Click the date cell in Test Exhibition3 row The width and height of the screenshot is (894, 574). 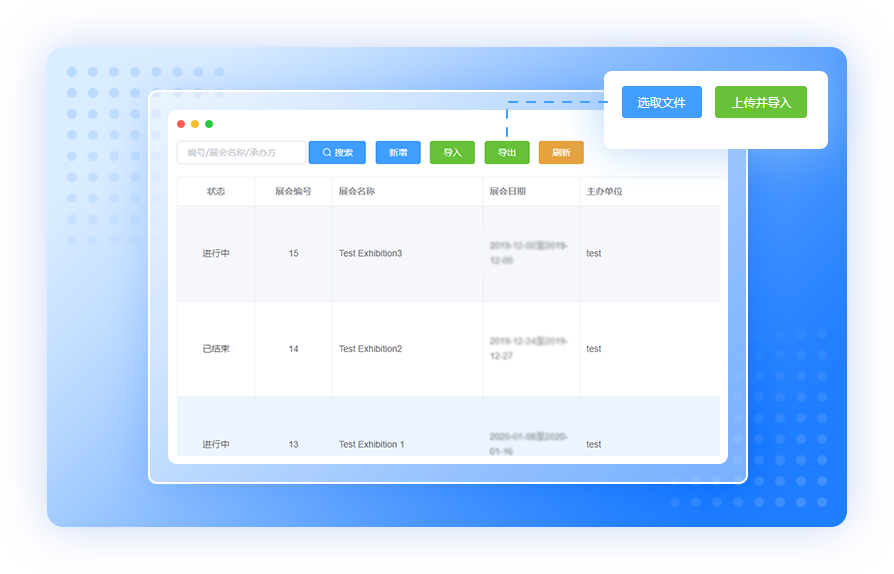[x=529, y=253]
